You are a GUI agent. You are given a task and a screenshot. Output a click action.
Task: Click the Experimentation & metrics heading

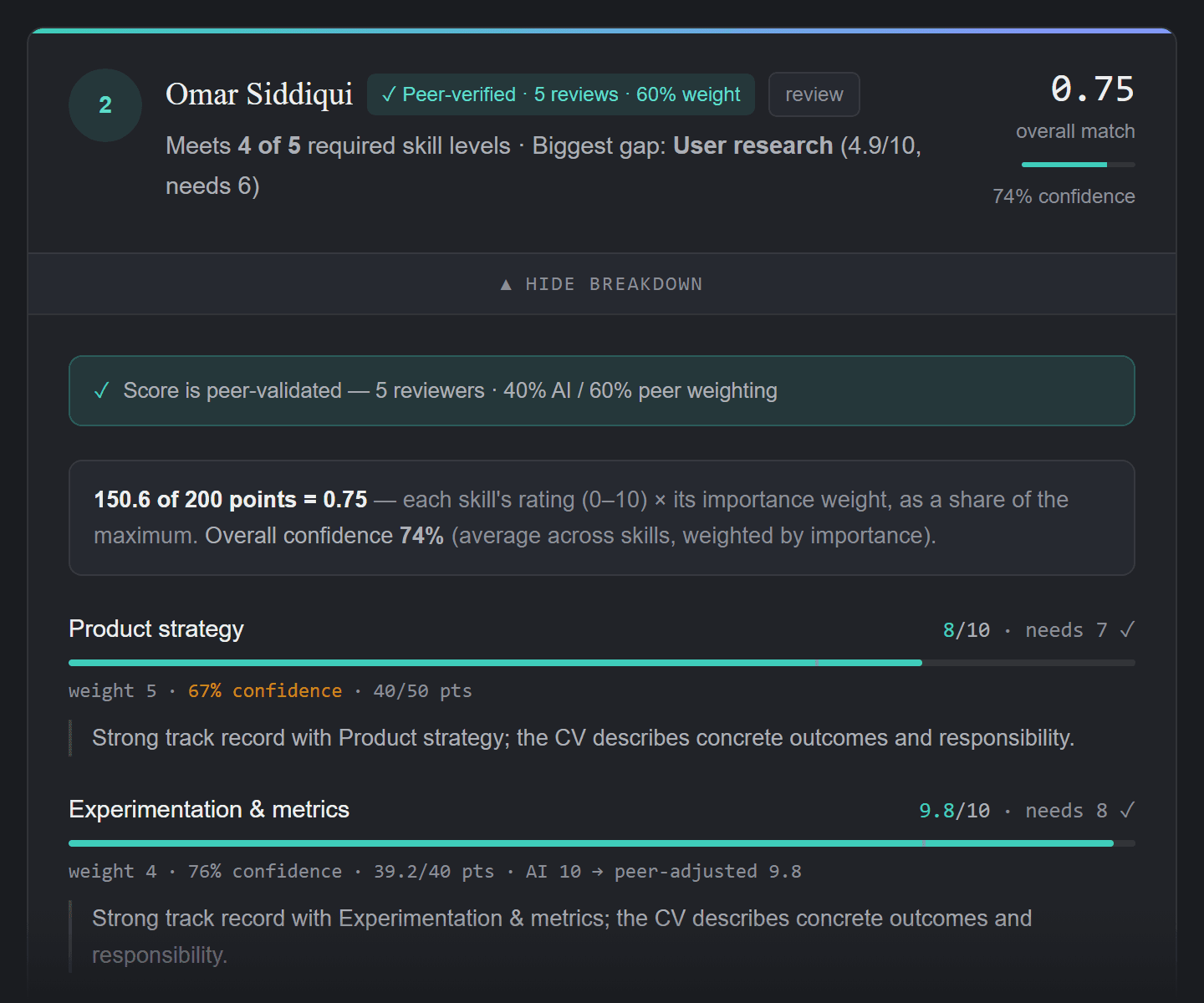[x=209, y=809]
